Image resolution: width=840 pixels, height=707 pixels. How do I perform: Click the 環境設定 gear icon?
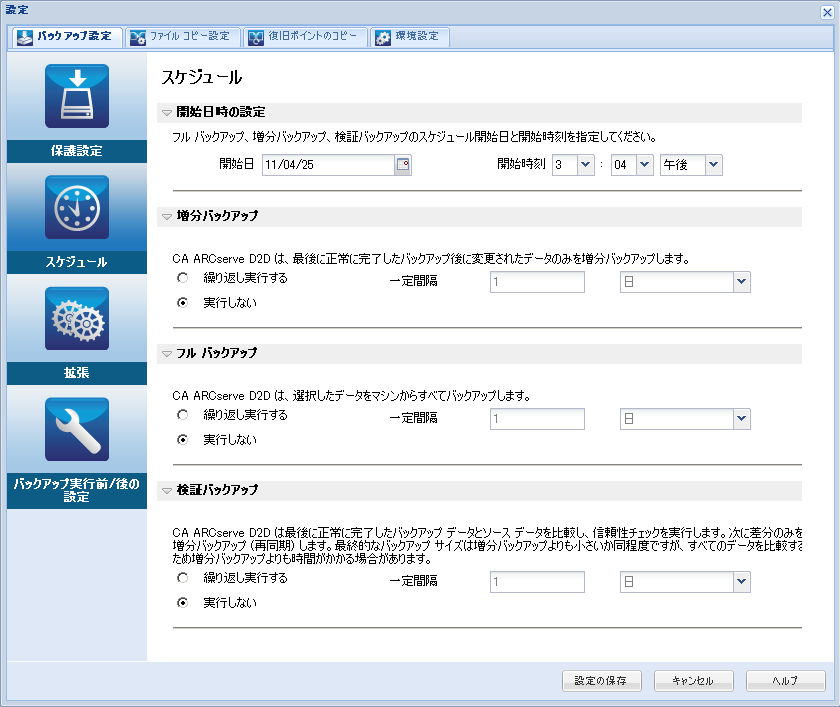click(x=382, y=37)
